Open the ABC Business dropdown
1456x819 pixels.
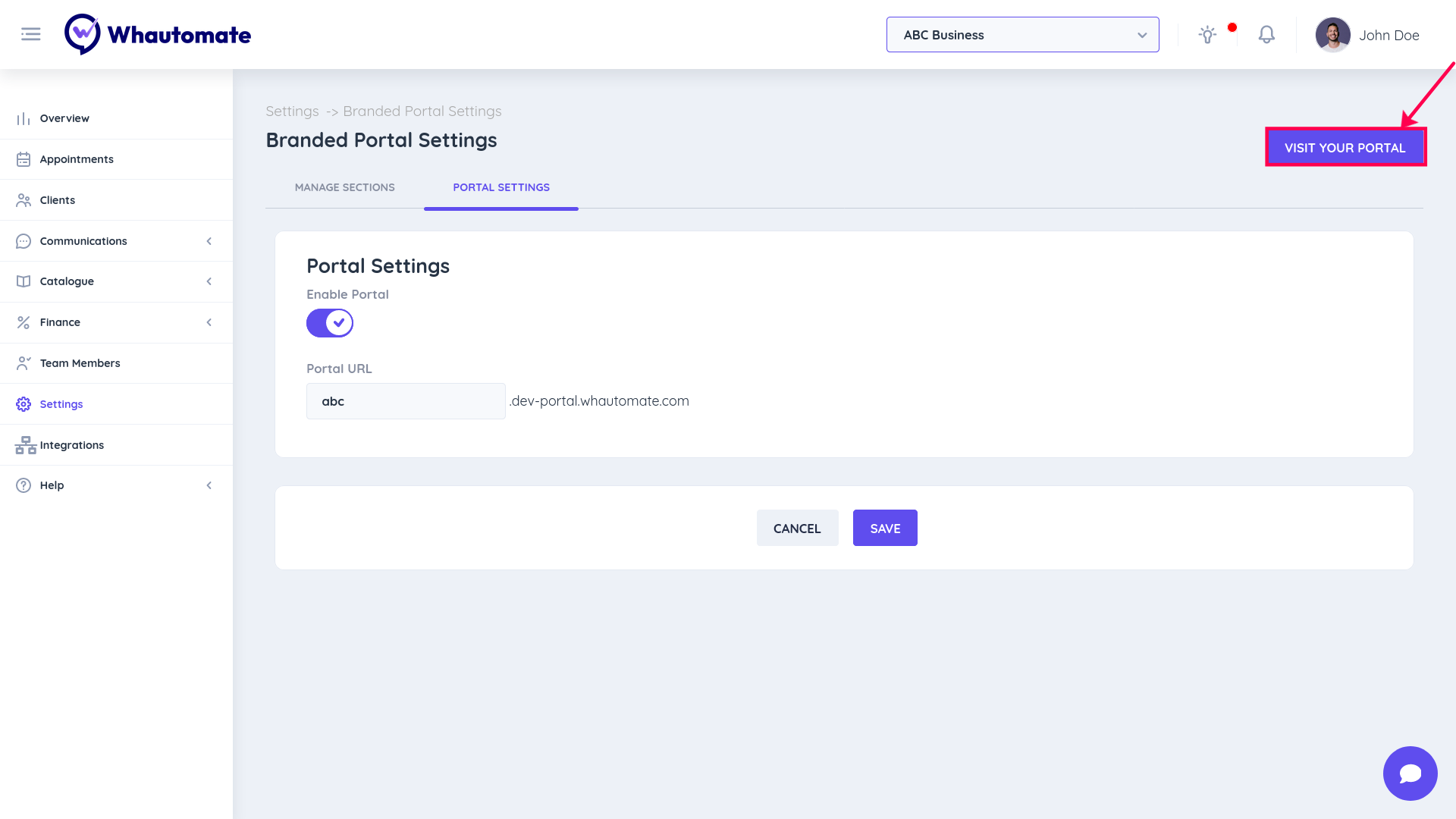(x=1022, y=35)
